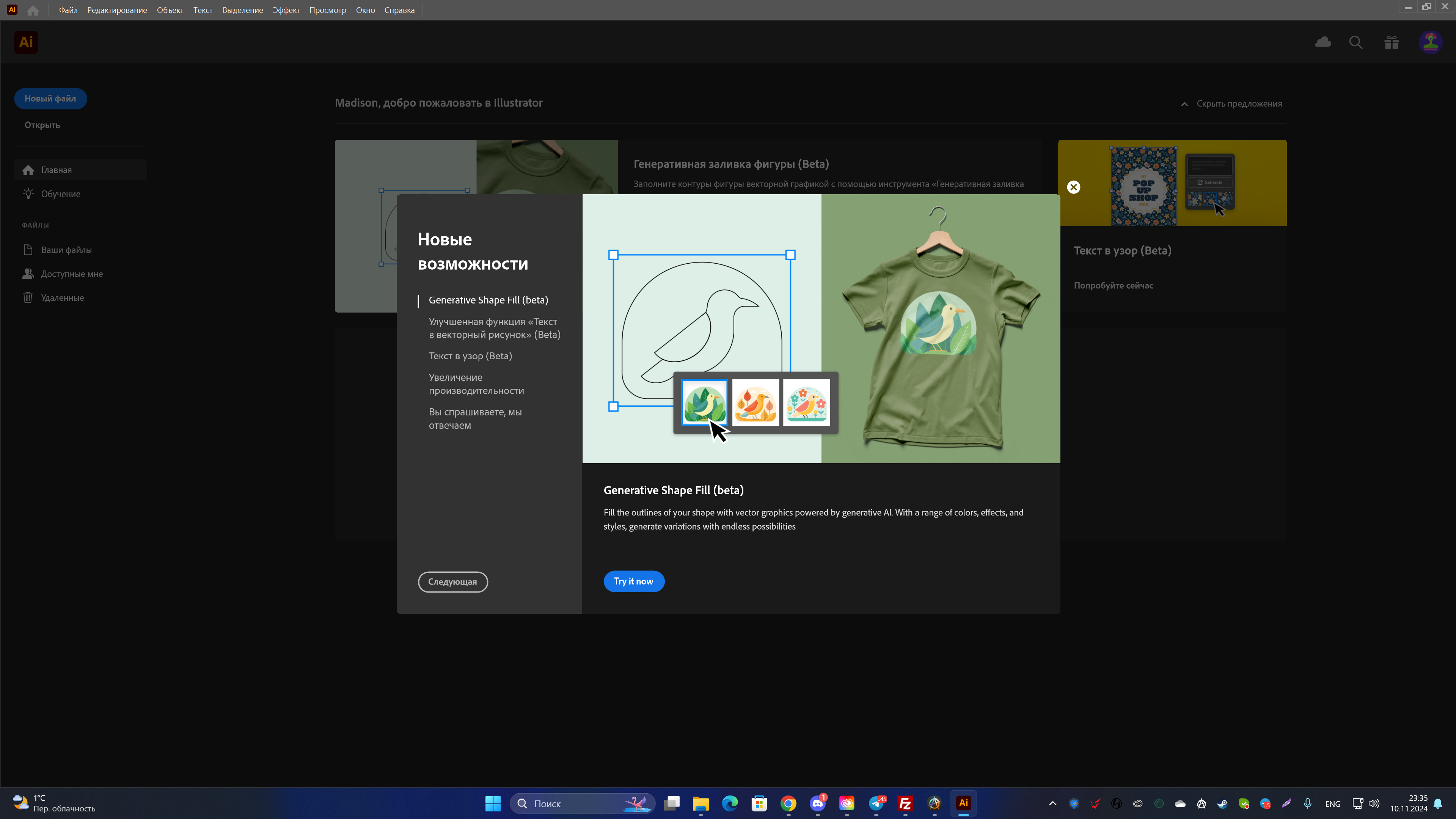This screenshot has height=819, width=1456.
Task: Open clock and date 23:35 panel
Action: 1409,803
